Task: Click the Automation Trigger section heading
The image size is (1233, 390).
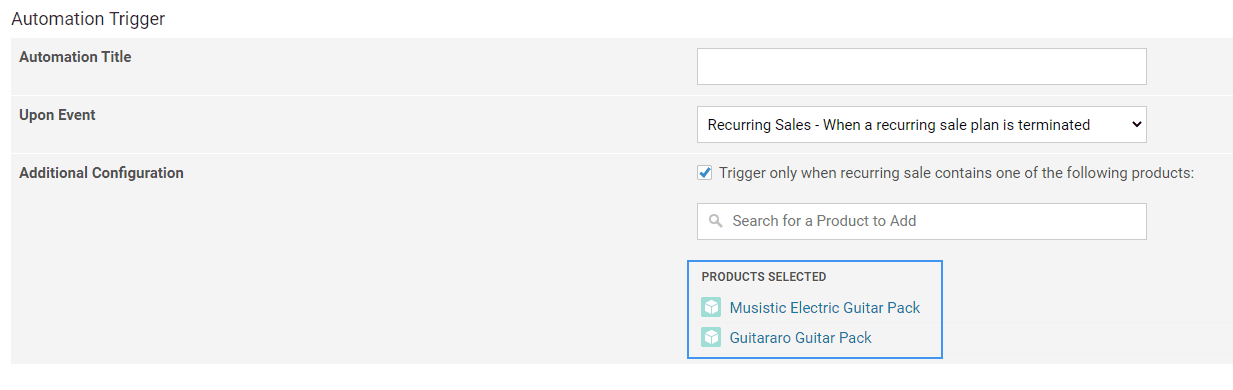Action: click(x=88, y=18)
